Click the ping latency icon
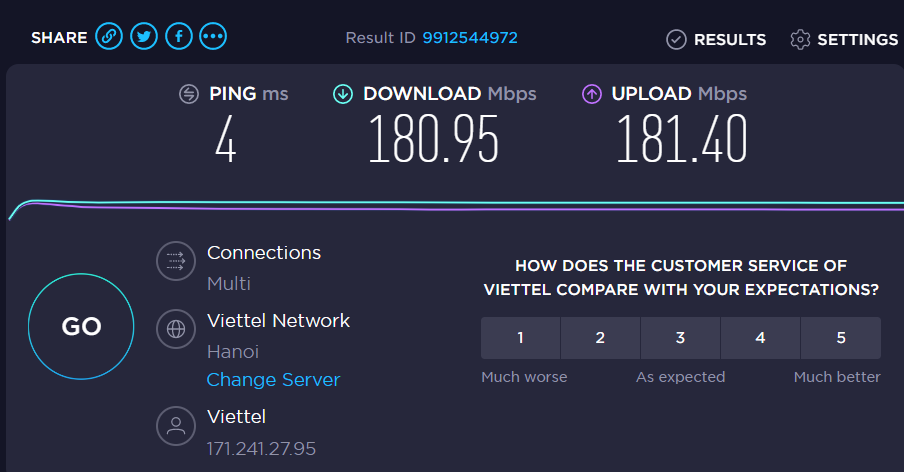 pos(189,94)
